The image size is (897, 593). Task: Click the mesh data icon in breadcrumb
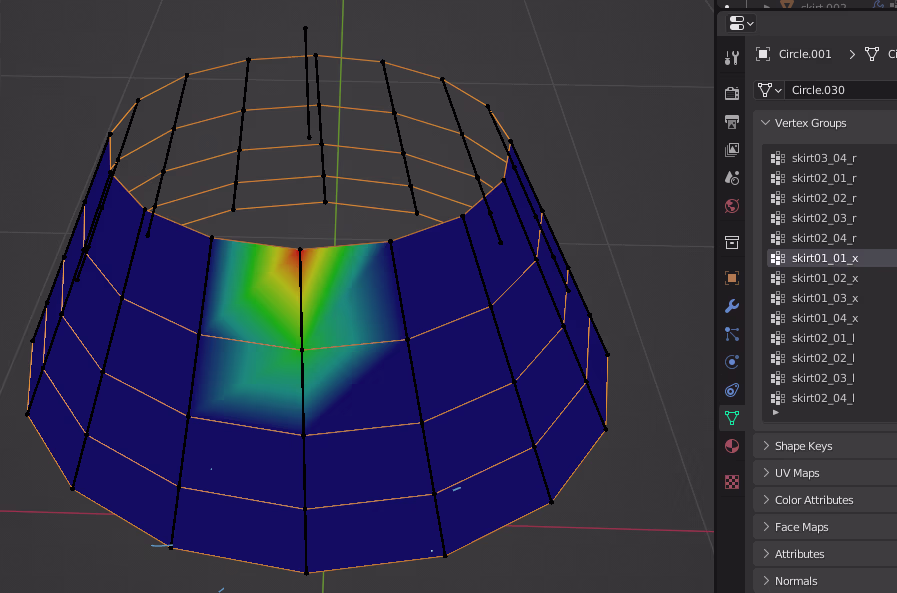[872, 54]
